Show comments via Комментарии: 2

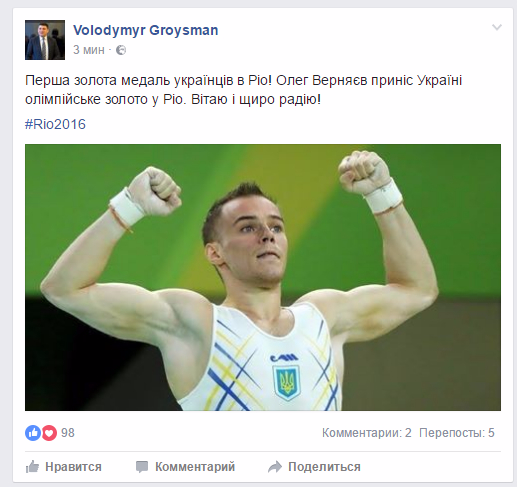coord(367,433)
